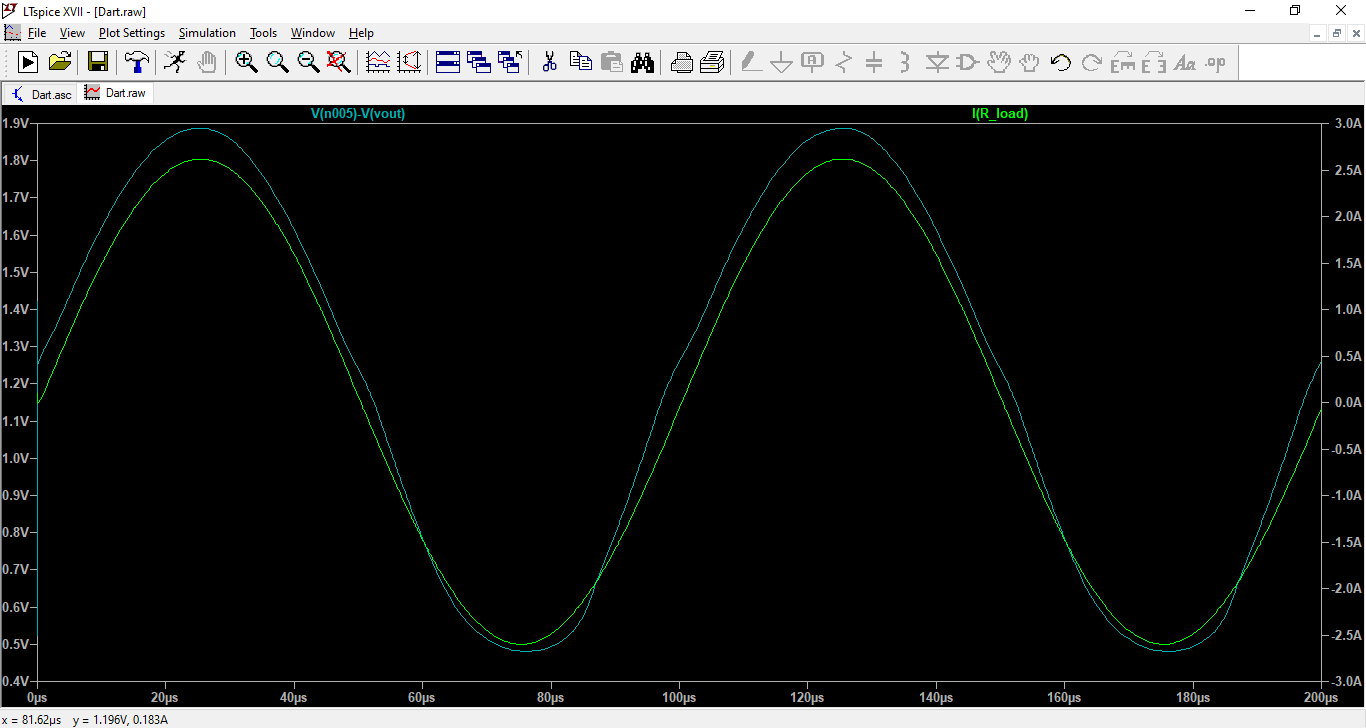Open the Window menu
Viewport: 1366px width, 728px height.
pyautogui.click(x=313, y=33)
